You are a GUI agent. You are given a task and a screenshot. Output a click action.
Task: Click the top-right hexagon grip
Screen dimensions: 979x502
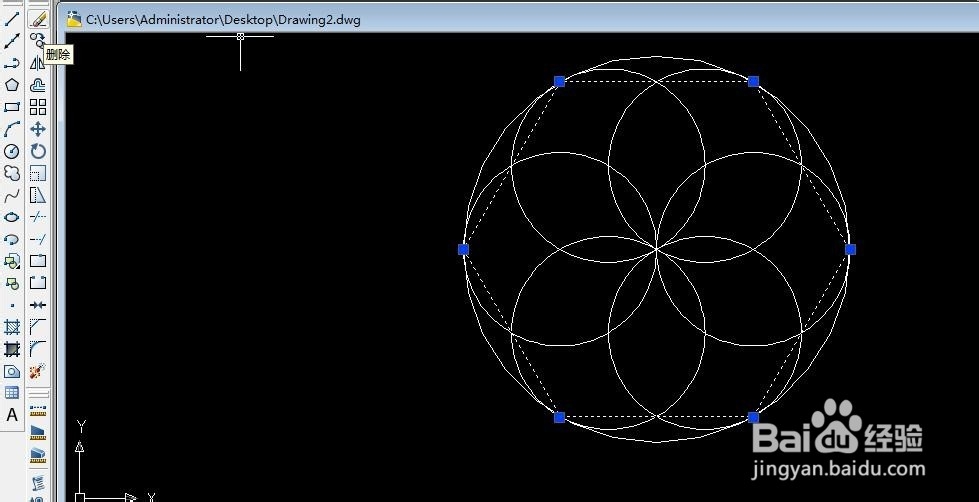tap(754, 81)
